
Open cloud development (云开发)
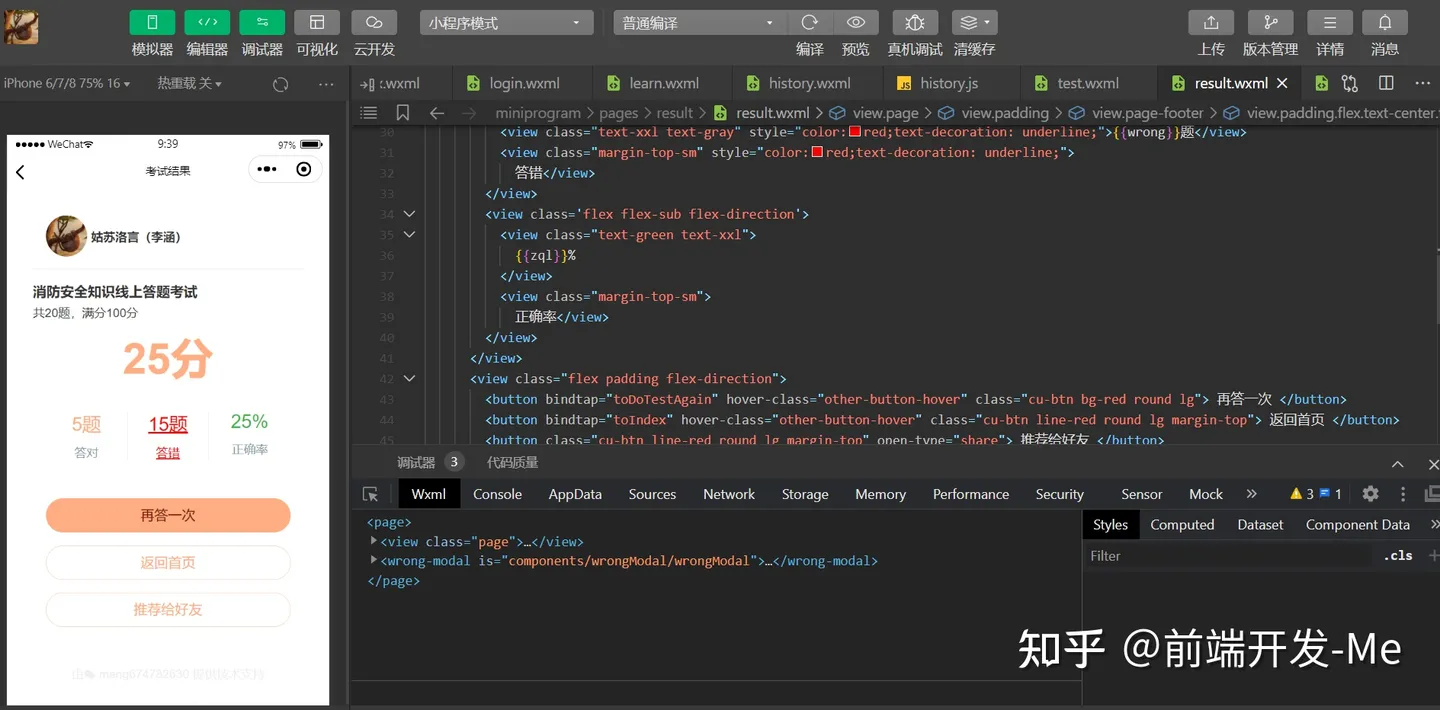pos(374,23)
